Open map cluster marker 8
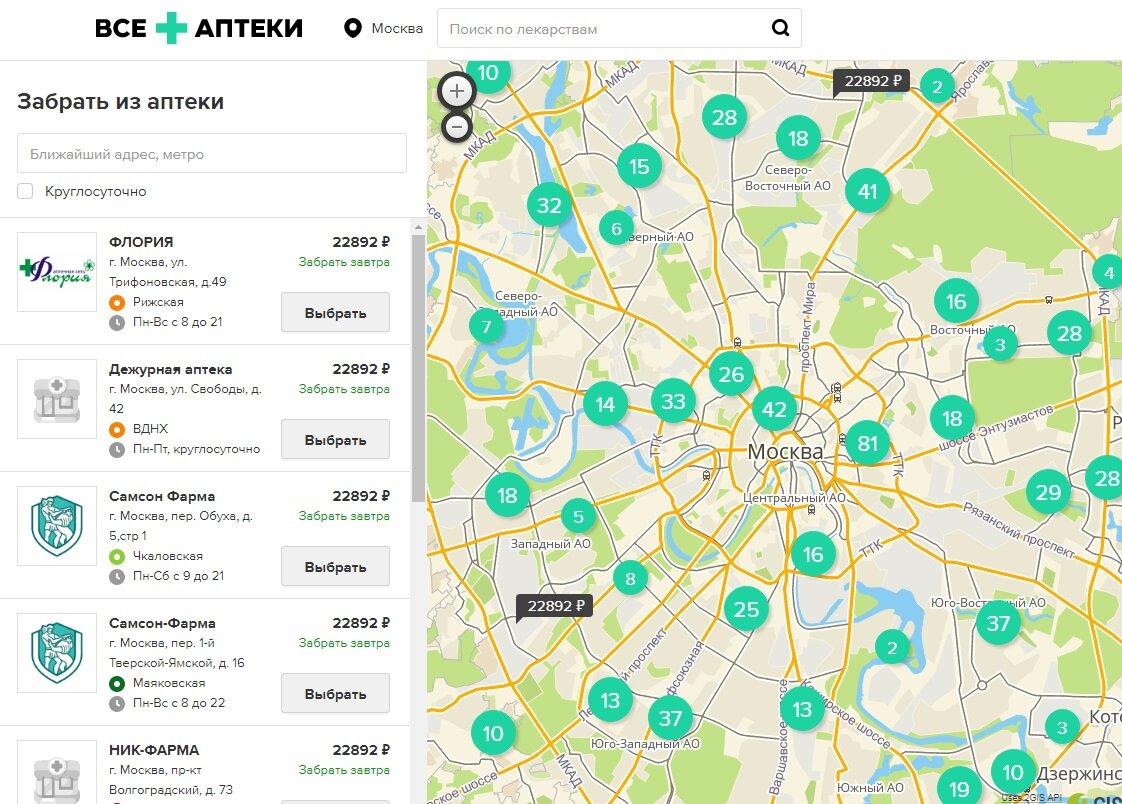 coord(630,578)
